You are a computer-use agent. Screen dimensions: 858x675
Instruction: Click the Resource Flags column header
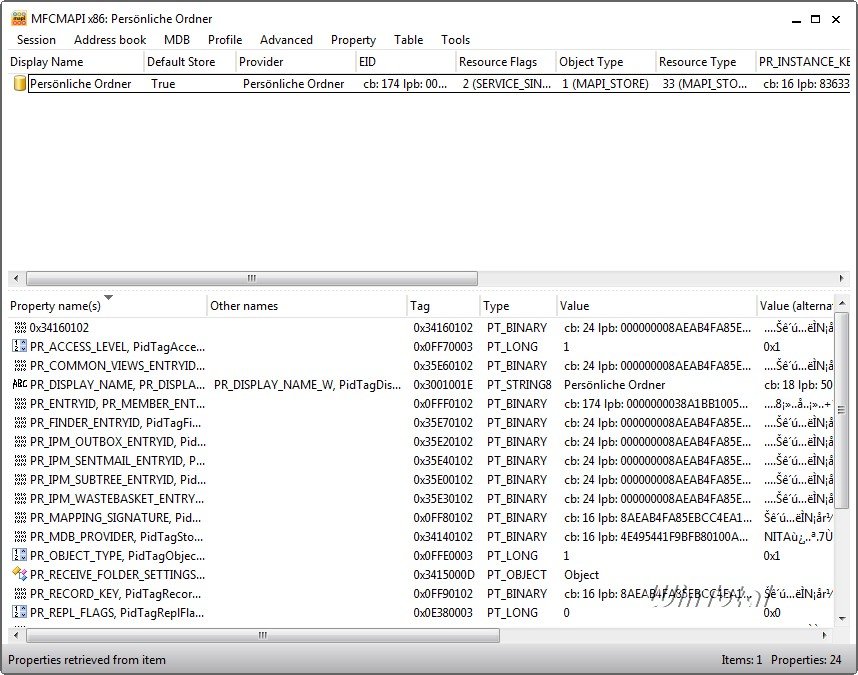pyautogui.click(x=506, y=62)
